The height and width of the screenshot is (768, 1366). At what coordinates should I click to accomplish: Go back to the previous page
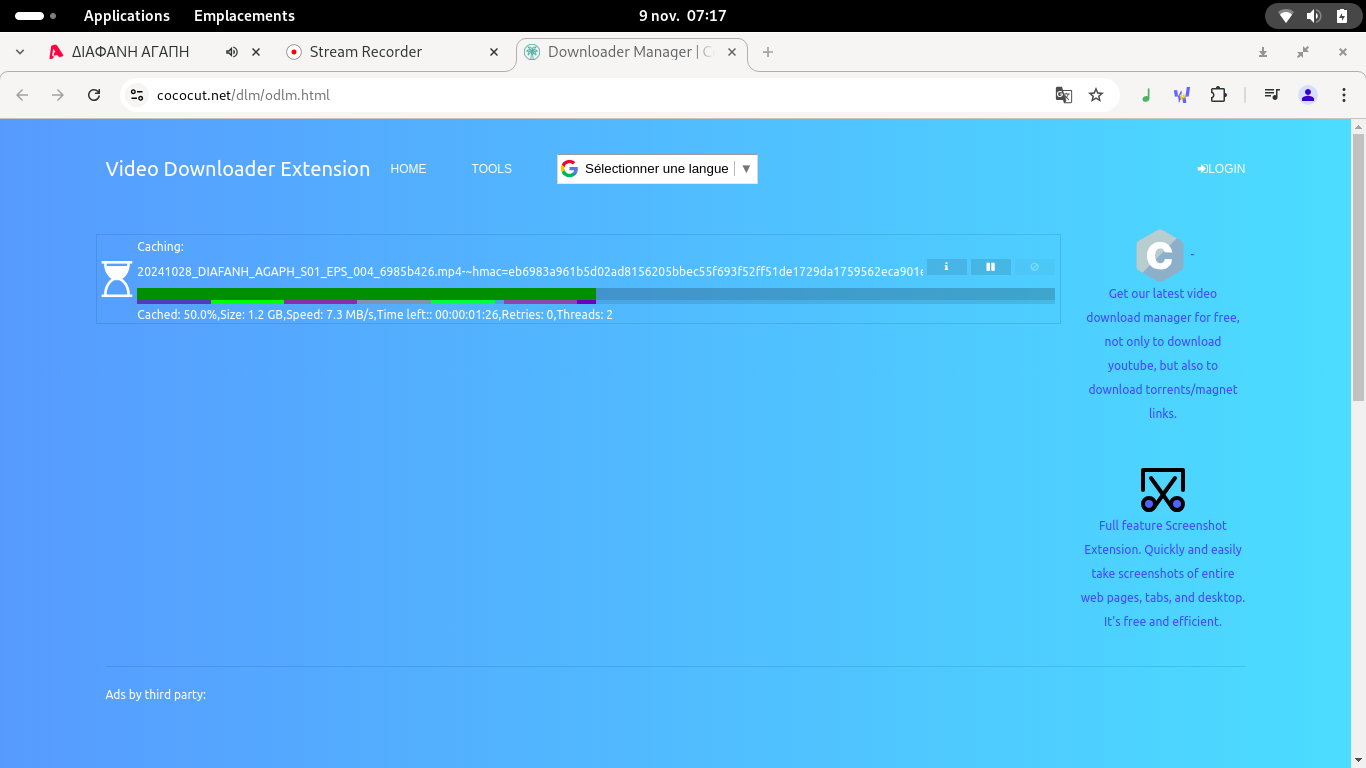click(22, 95)
